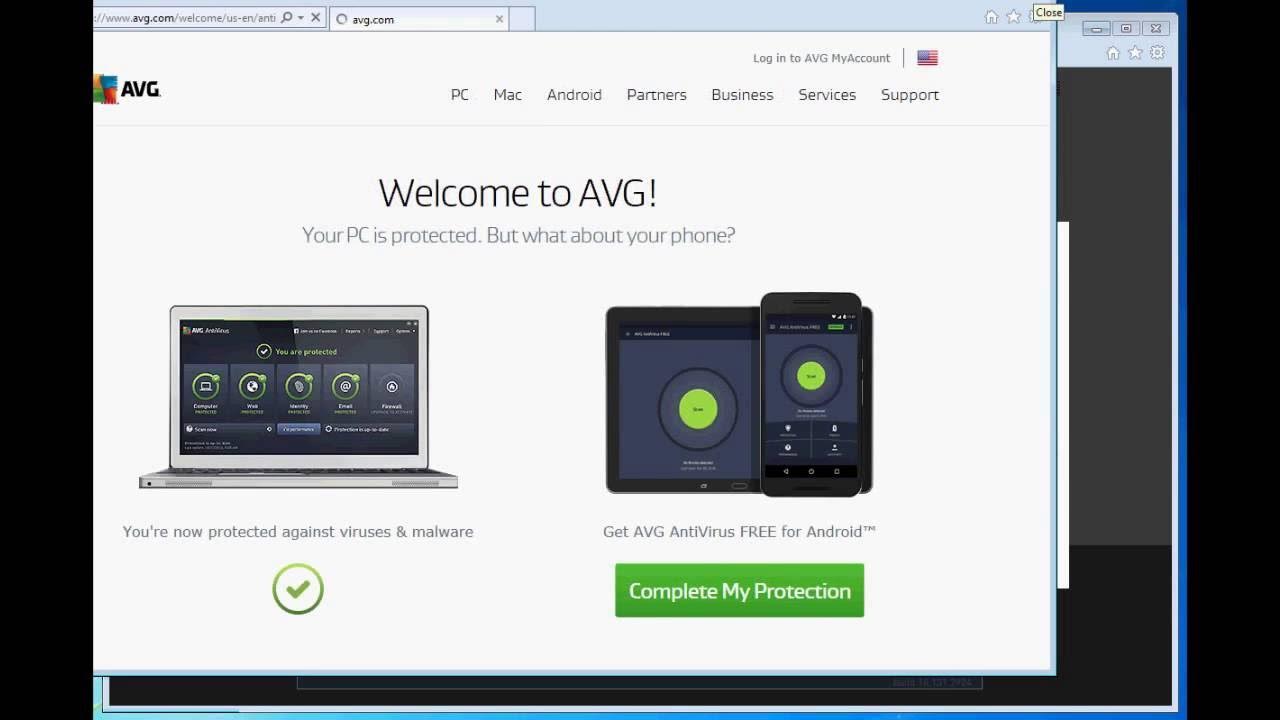
Task: Click the 'Welcome to AVG!' heading
Action: 518,192
